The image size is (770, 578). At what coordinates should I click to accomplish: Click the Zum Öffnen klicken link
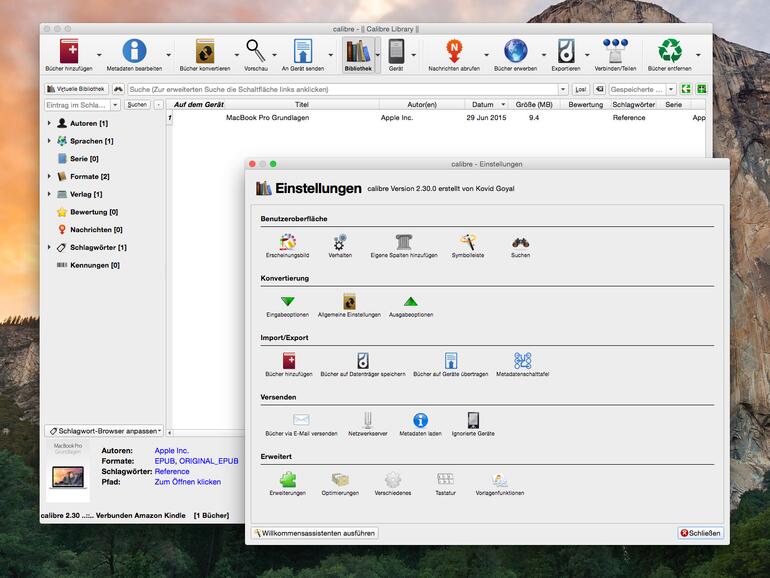click(x=188, y=482)
